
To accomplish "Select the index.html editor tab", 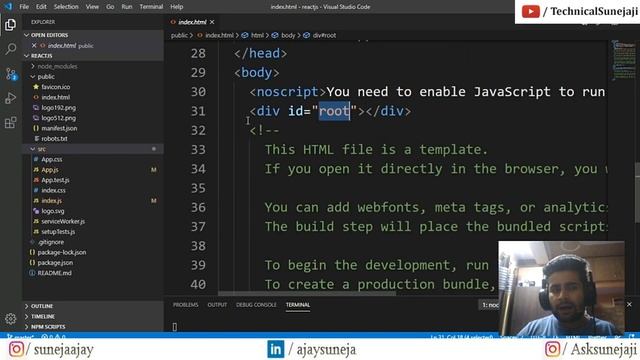I will 192,22.
